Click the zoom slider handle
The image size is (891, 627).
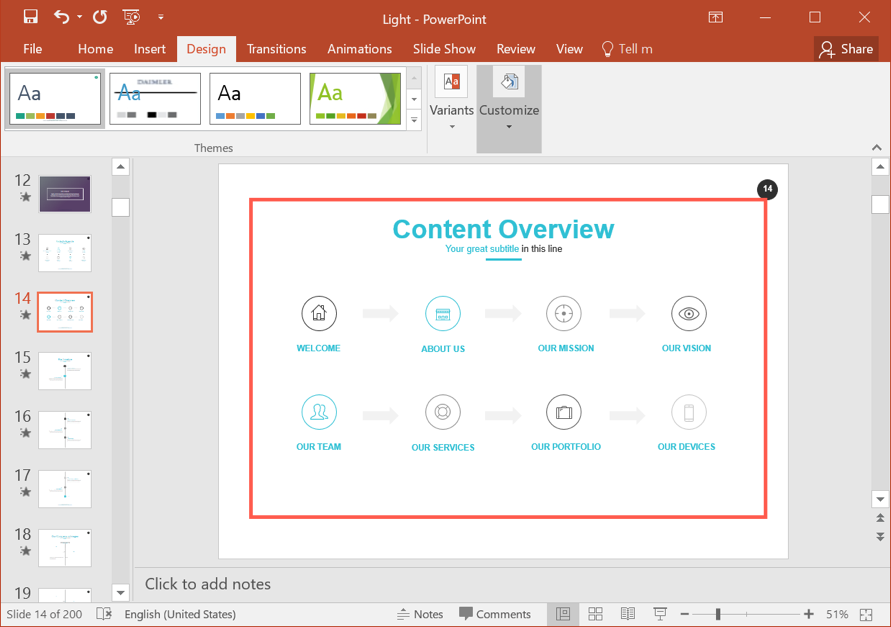[718, 614]
